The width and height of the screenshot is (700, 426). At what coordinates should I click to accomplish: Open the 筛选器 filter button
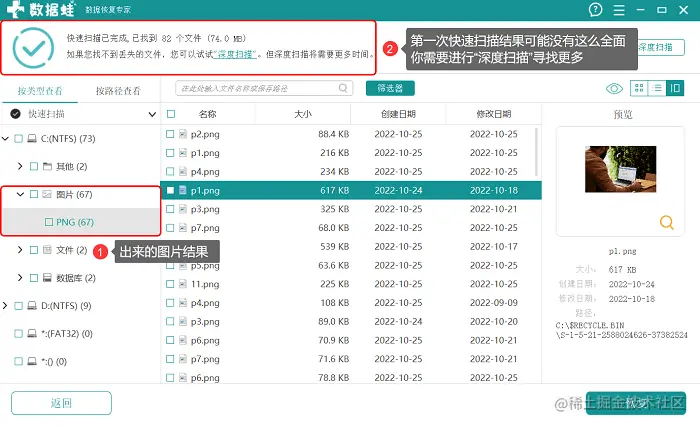[x=390, y=88]
